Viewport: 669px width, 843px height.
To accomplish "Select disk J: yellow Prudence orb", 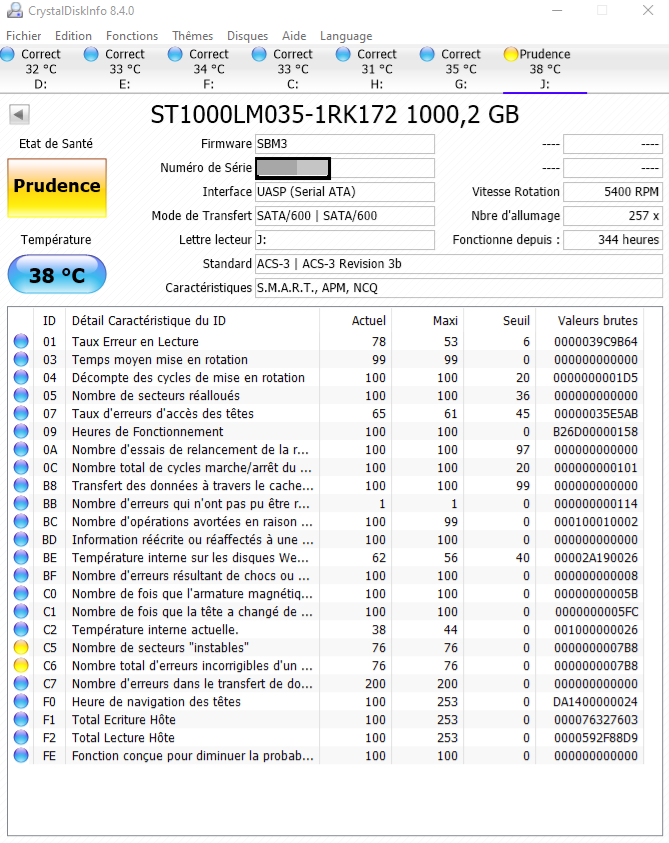I will 510,54.
